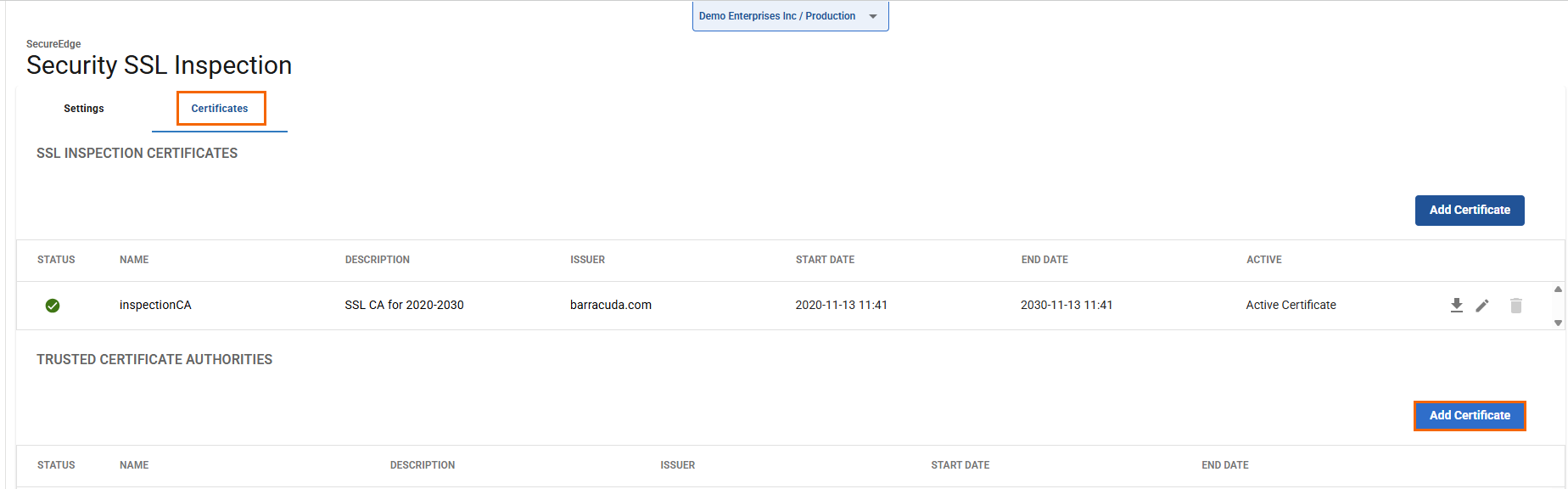Click the green status checkmark for inspectionCA
The image size is (1568, 489).
tap(53, 306)
